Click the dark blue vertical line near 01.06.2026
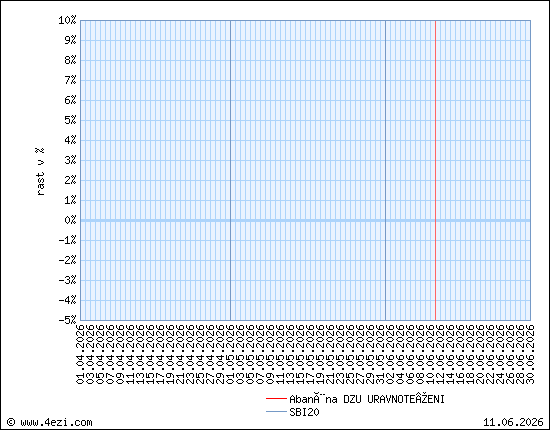The width and height of the screenshot is (550, 430). [x=385, y=170]
